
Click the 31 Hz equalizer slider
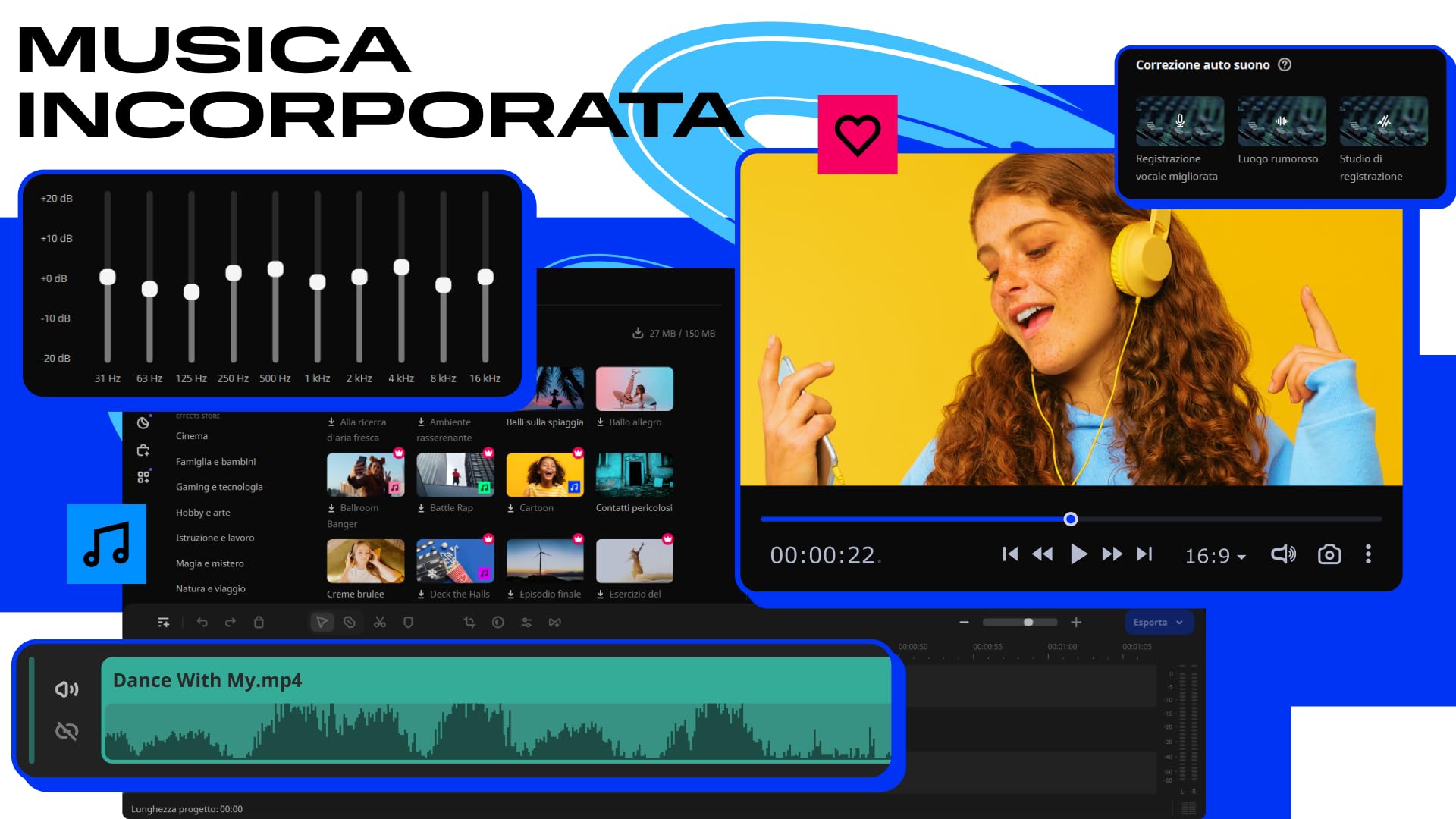point(108,278)
